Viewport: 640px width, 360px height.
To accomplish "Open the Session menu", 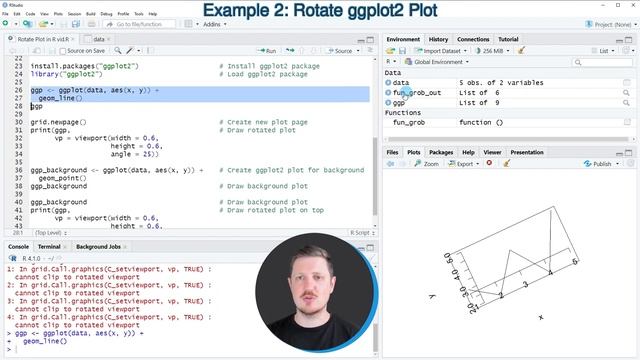I will pyautogui.click(x=74, y=14).
